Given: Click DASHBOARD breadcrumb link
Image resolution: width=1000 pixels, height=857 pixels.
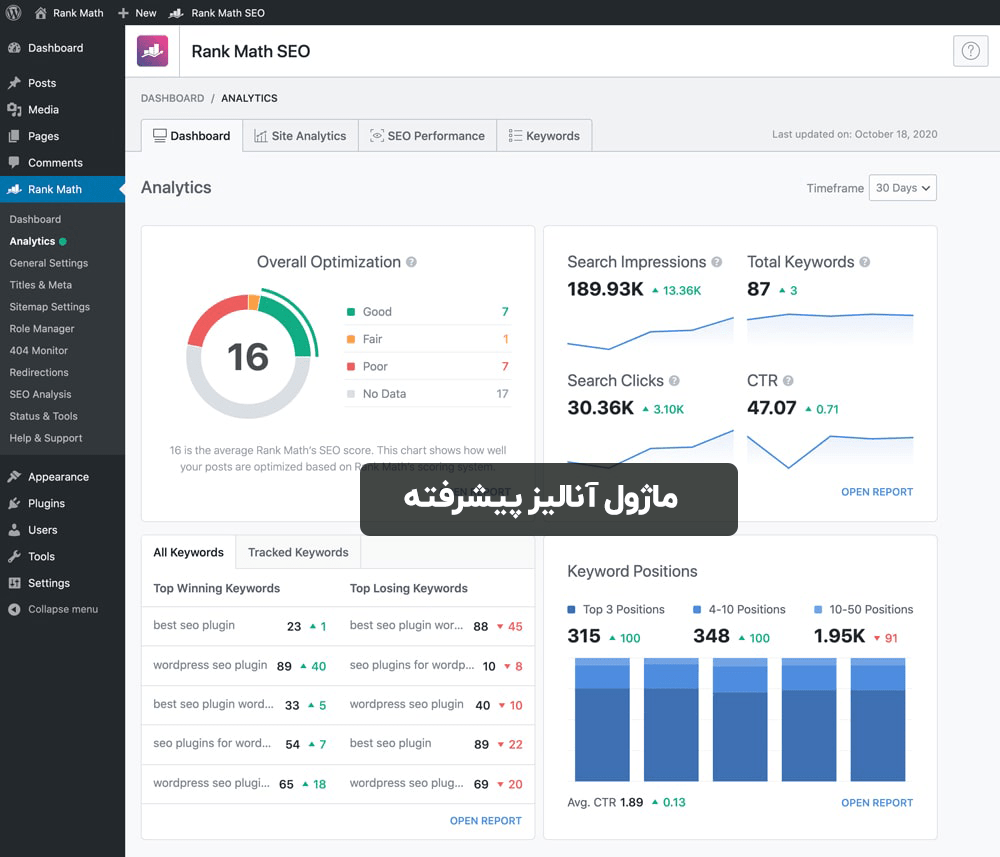Looking at the screenshot, I should pyautogui.click(x=172, y=98).
